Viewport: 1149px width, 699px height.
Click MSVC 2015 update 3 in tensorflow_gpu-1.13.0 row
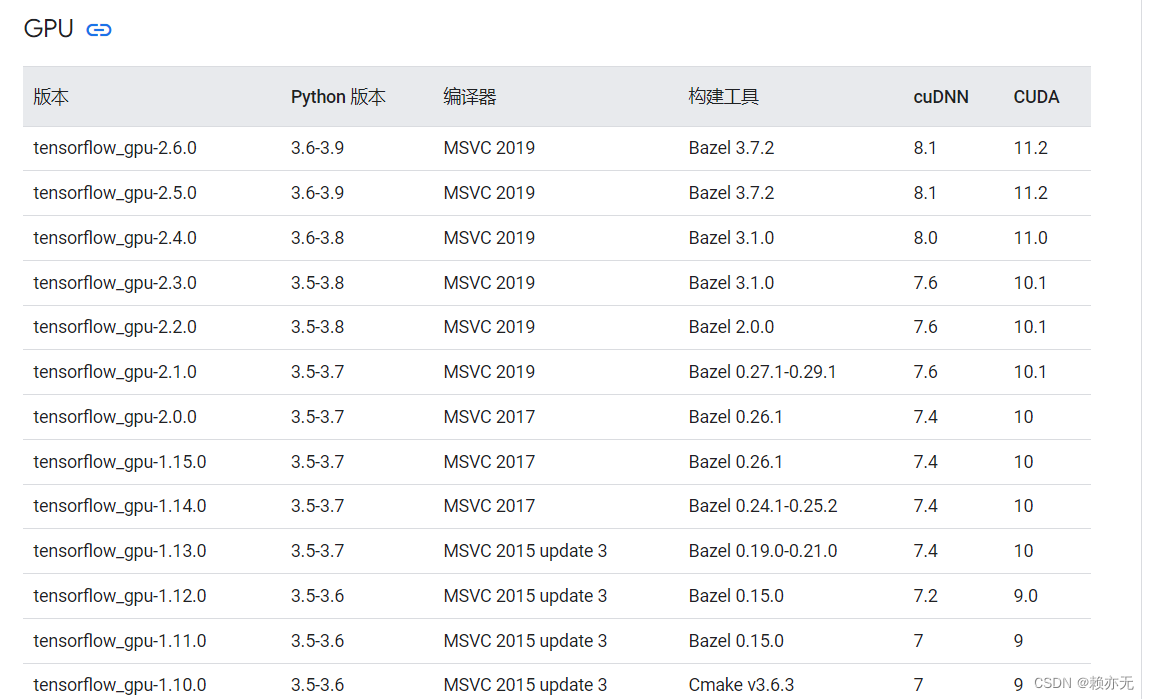click(x=525, y=551)
